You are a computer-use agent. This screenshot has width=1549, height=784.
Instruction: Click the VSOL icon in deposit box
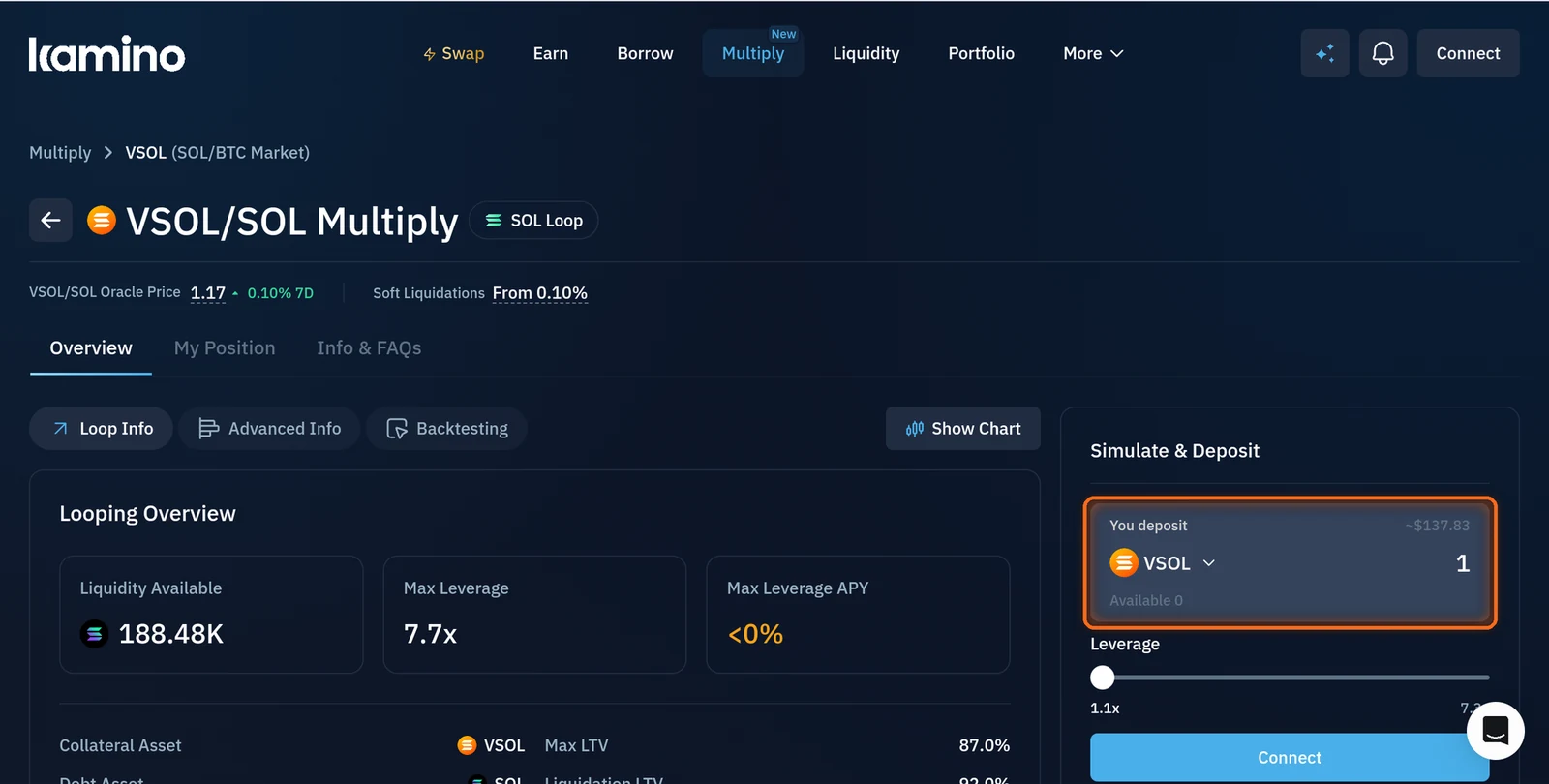(1123, 562)
